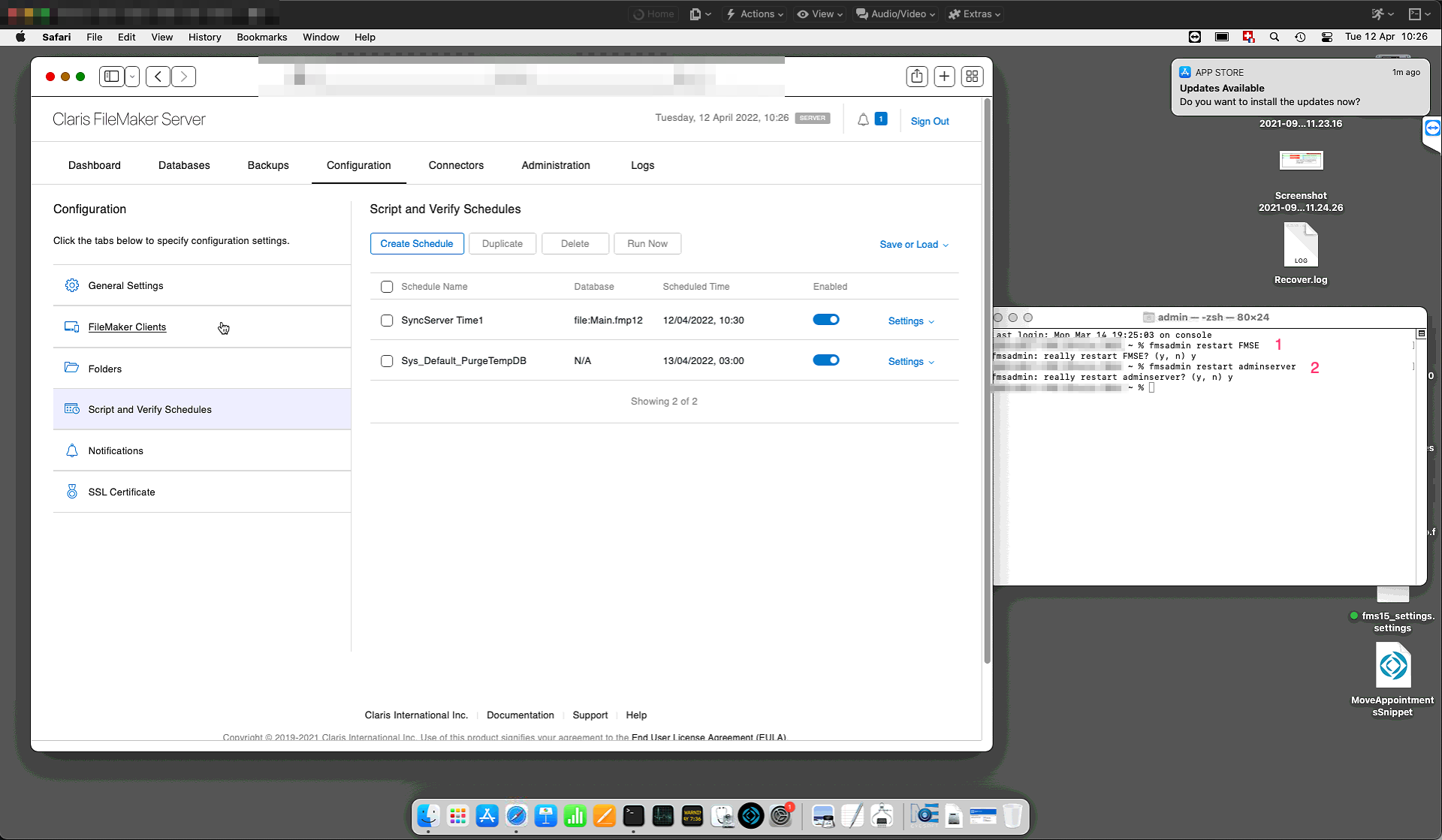The image size is (1442, 840).
Task: Click Safari's share icon
Action: click(x=916, y=77)
